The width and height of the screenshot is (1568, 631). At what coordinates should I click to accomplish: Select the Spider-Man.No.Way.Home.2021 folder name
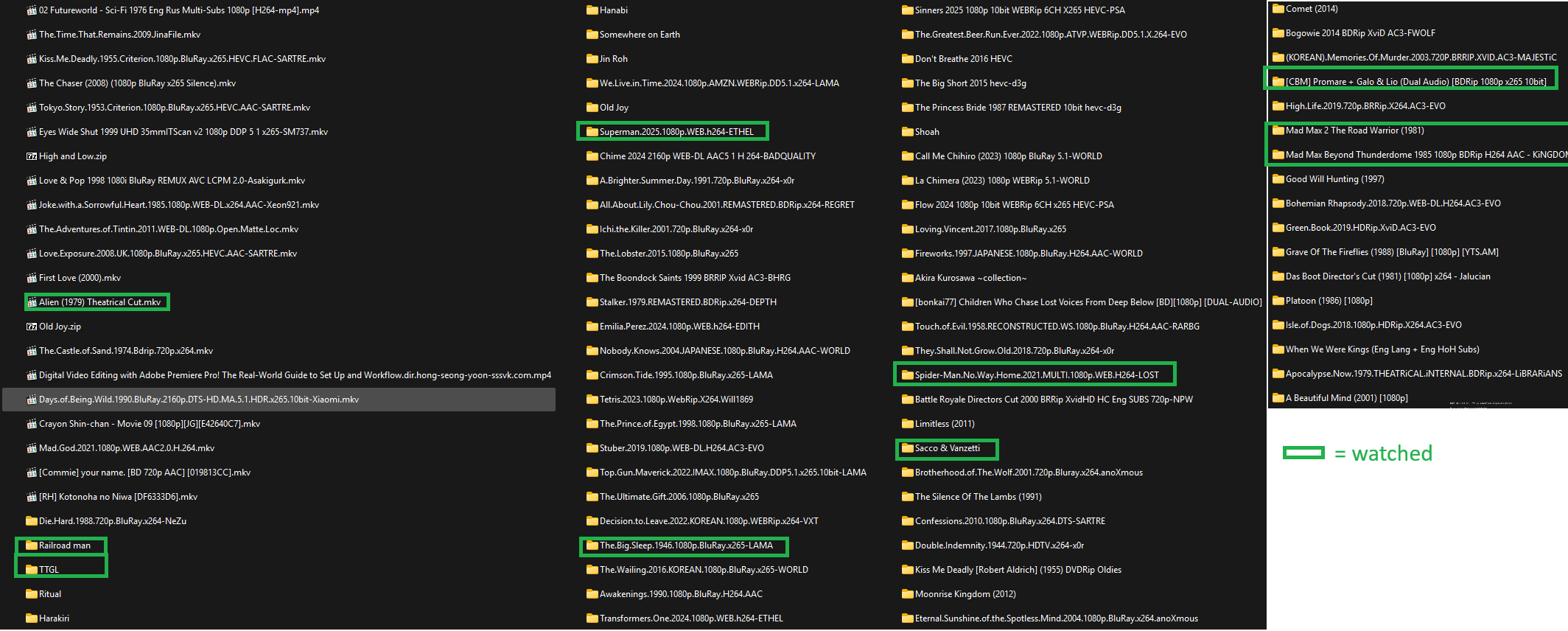click(1037, 375)
